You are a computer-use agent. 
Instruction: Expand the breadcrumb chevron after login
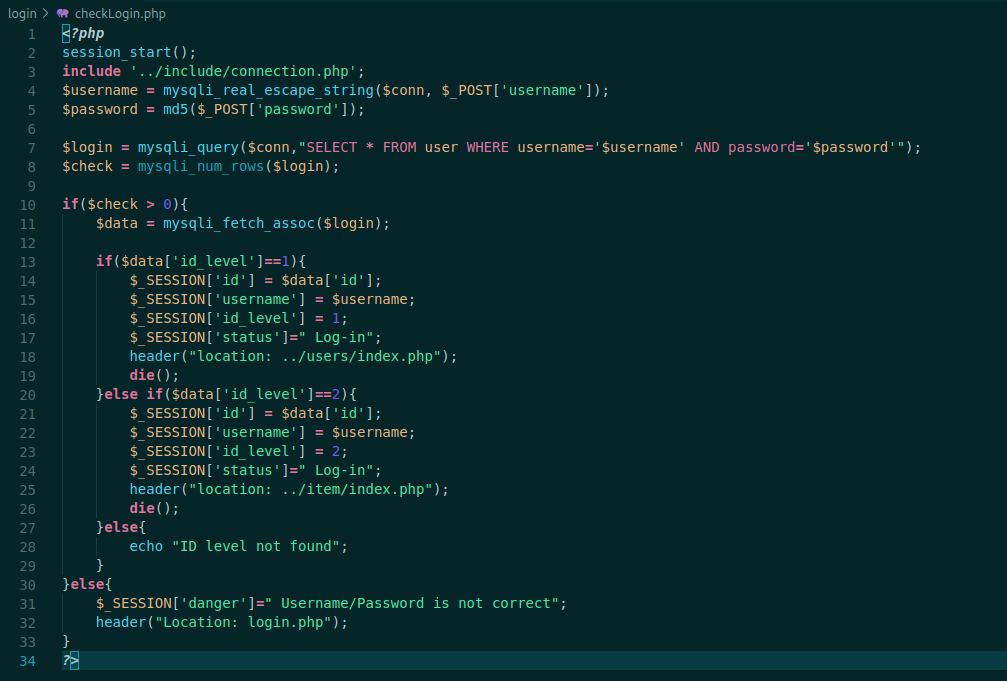point(46,13)
